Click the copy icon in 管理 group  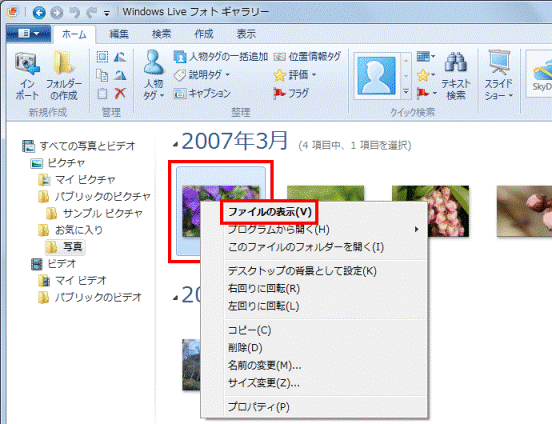(102, 75)
